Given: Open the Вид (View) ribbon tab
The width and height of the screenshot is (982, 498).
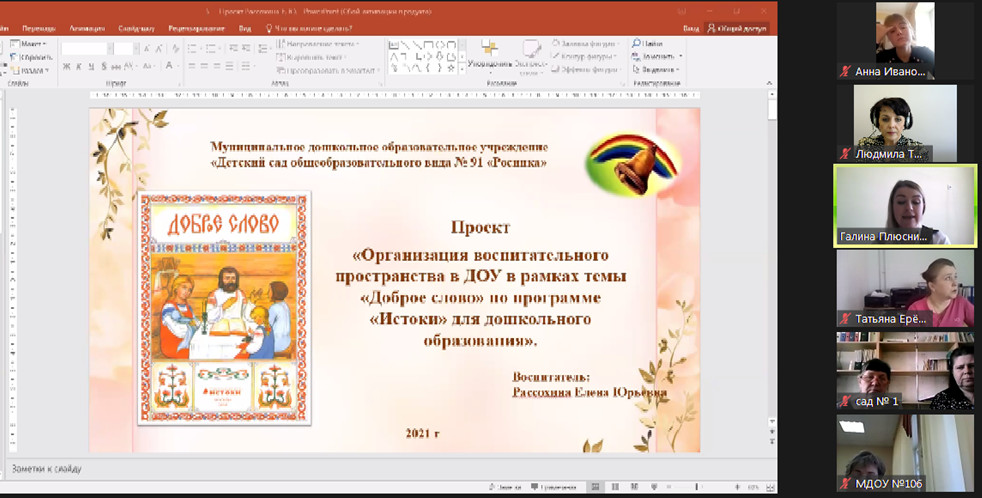Looking at the screenshot, I should pos(245,29).
